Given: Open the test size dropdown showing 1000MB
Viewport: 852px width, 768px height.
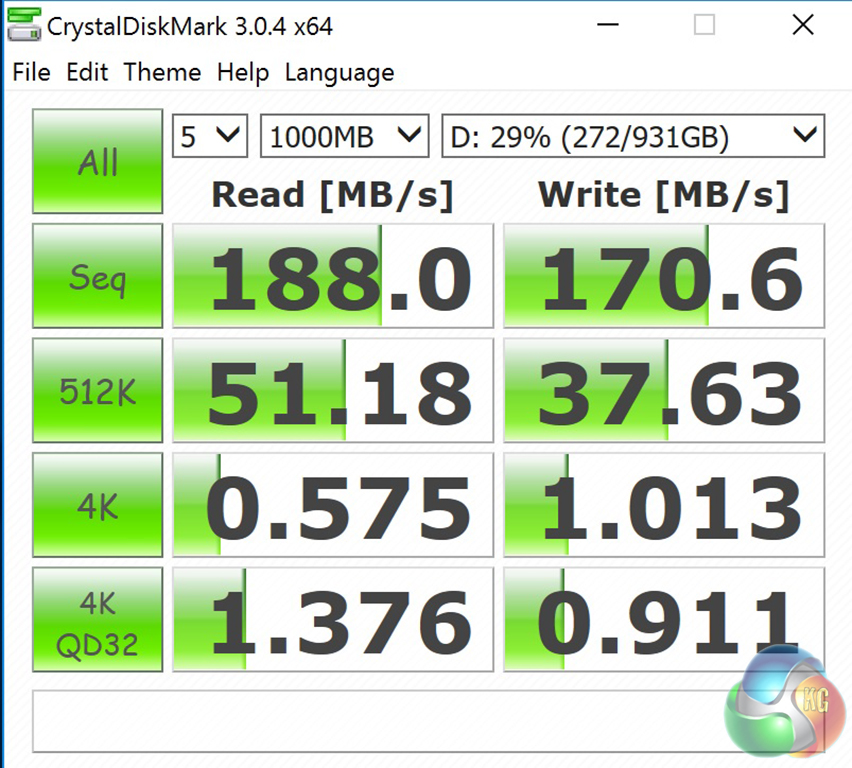Looking at the screenshot, I should (344, 136).
